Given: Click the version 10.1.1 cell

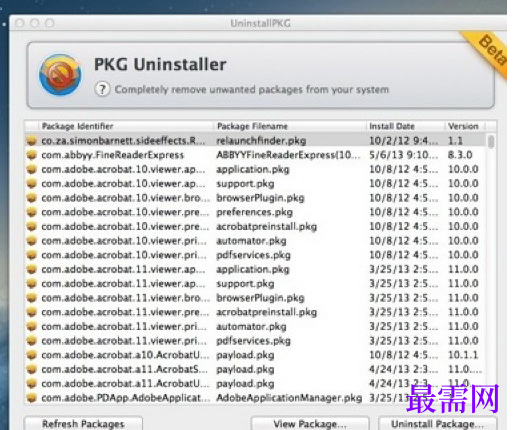Looking at the screenshot, I should coord(463,355).
